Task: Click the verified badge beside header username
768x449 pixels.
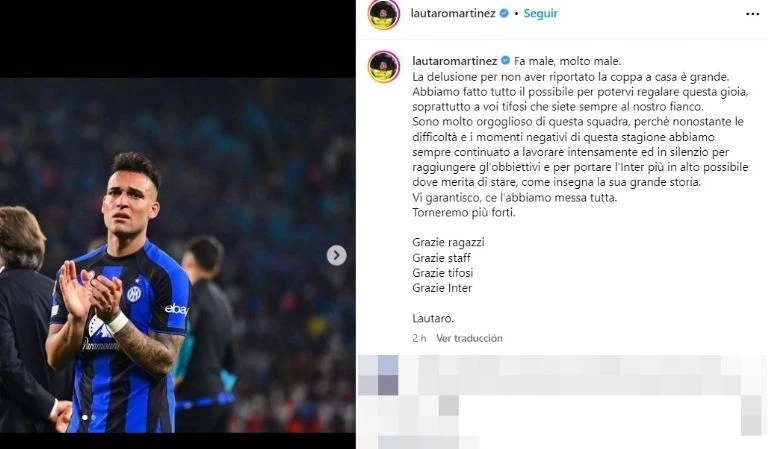Action: click(504, 14)
